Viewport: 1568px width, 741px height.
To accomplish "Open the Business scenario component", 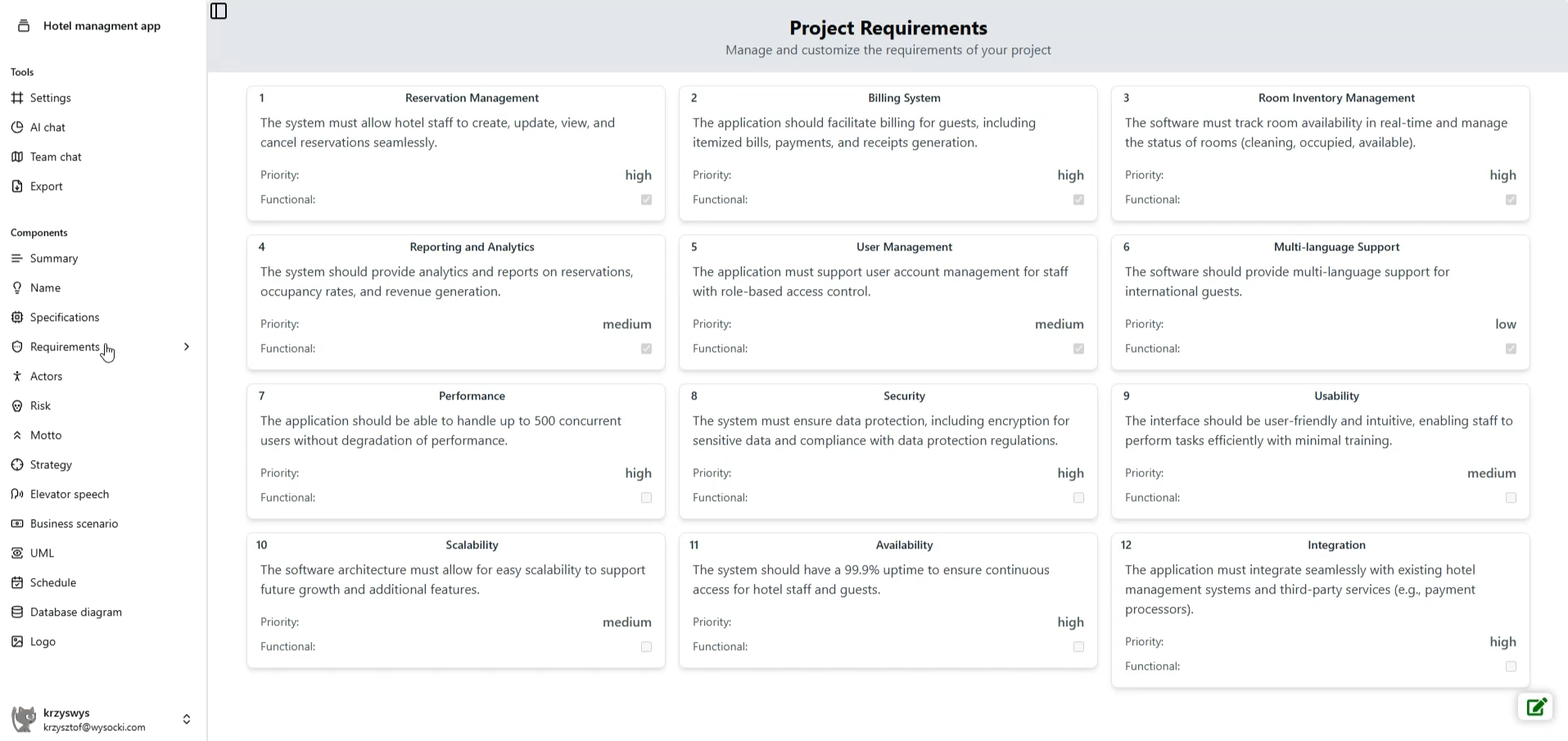I will point(74,524).
